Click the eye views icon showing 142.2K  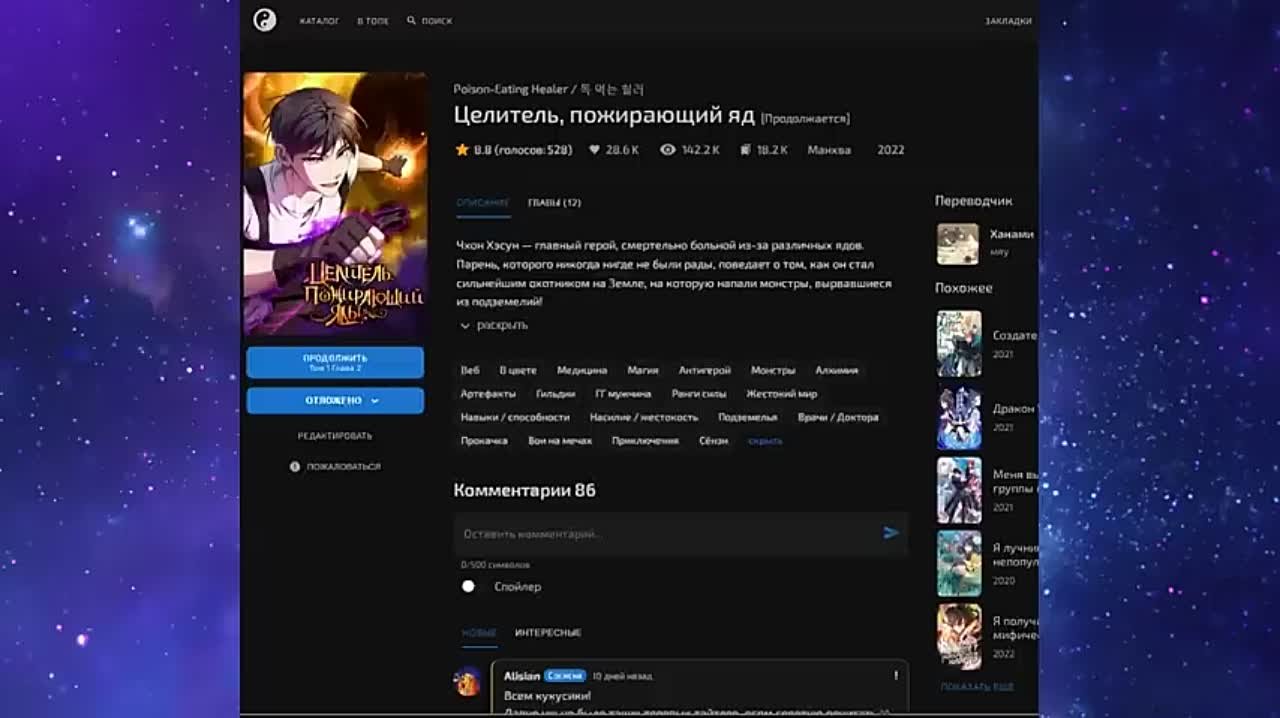click(x=668, y=150)
